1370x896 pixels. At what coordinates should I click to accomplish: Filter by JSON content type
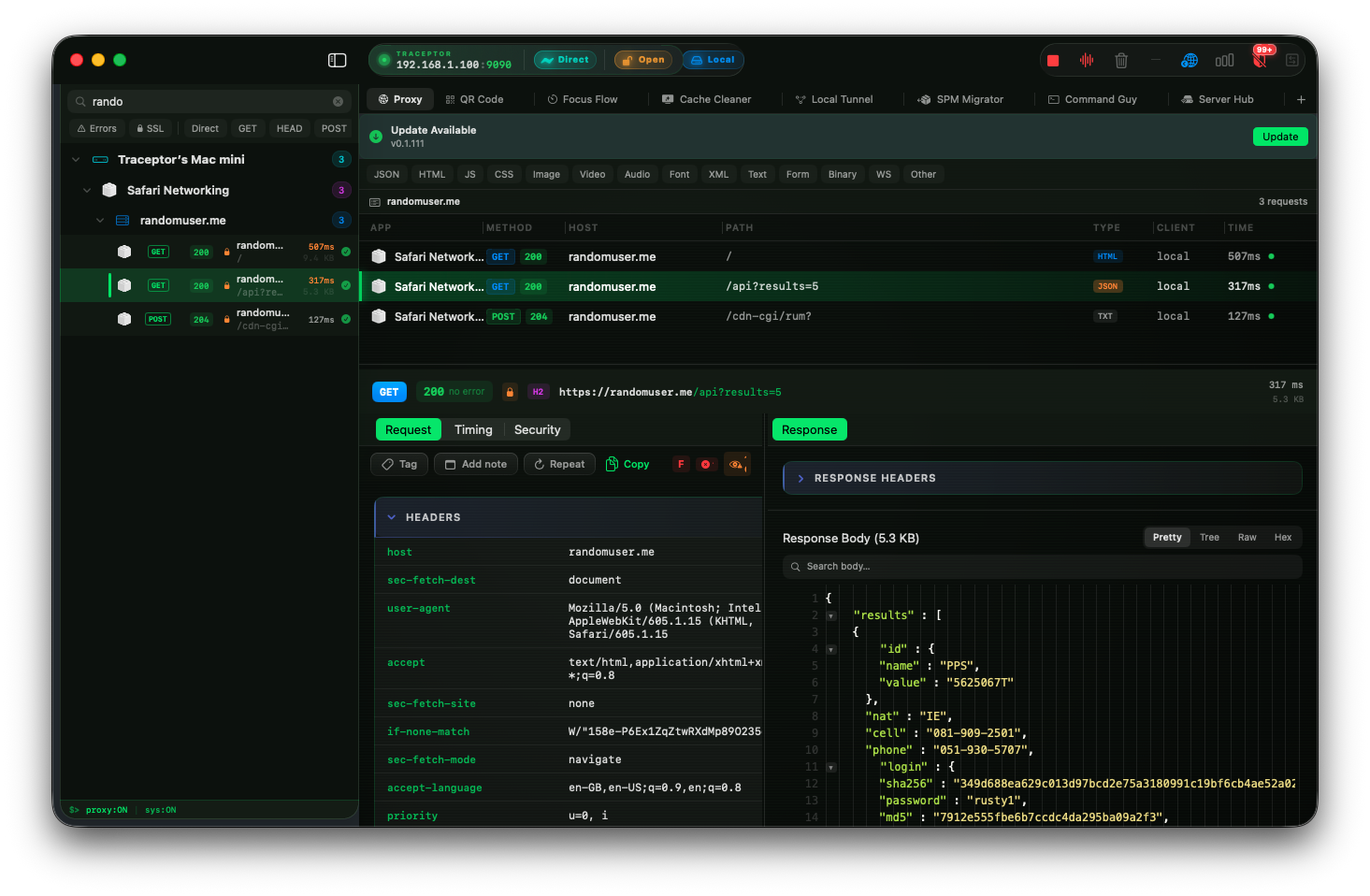tap(387, 175)
